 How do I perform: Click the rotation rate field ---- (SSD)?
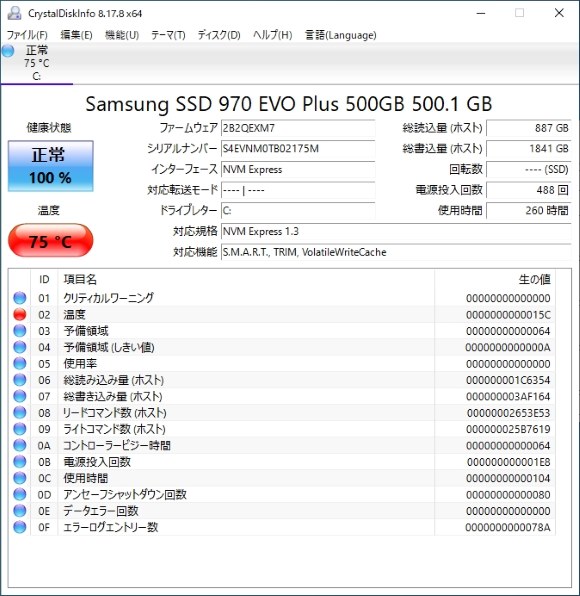click(529, 169)
